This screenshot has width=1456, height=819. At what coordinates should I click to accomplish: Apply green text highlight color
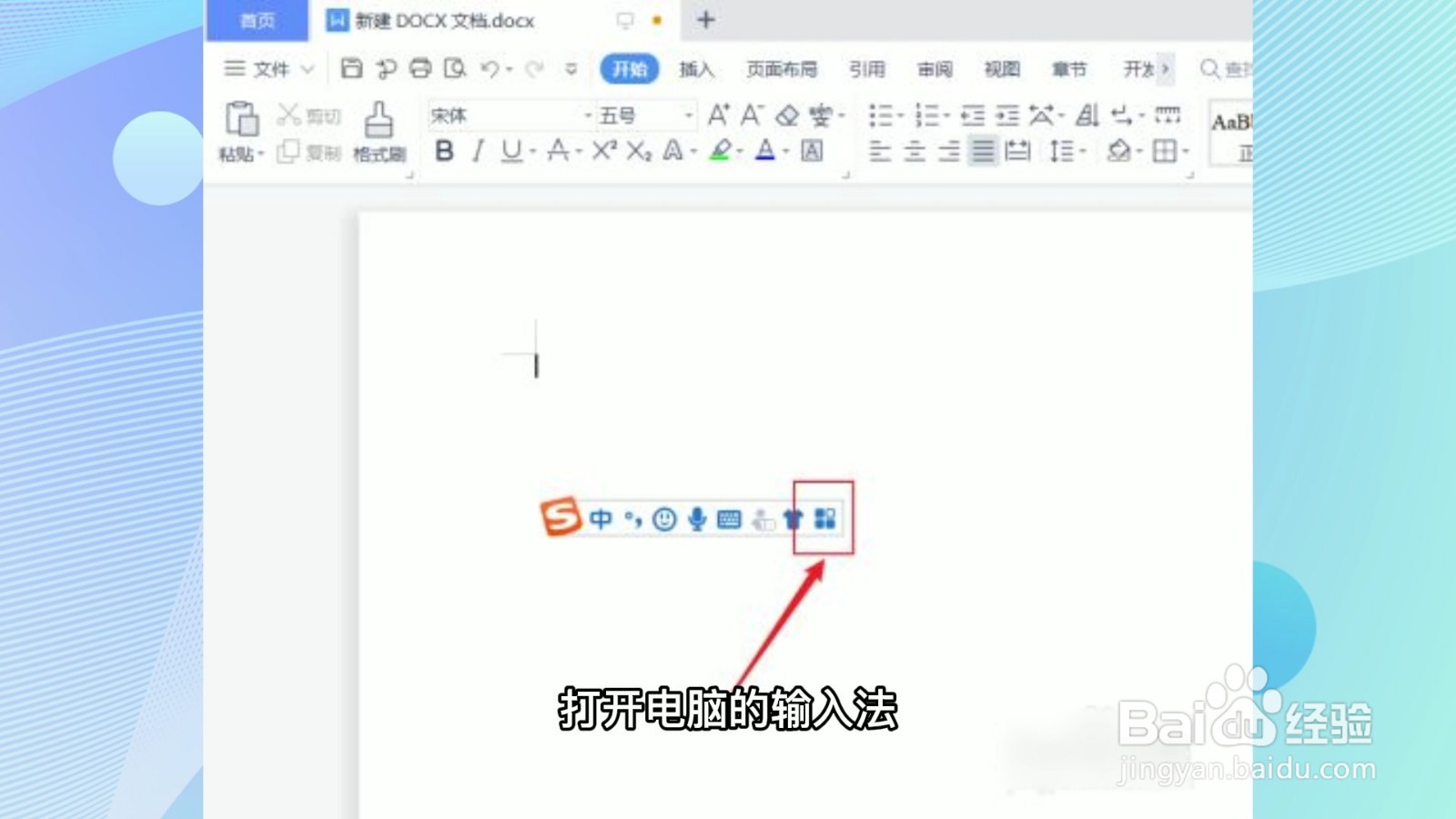coord(721,151)
